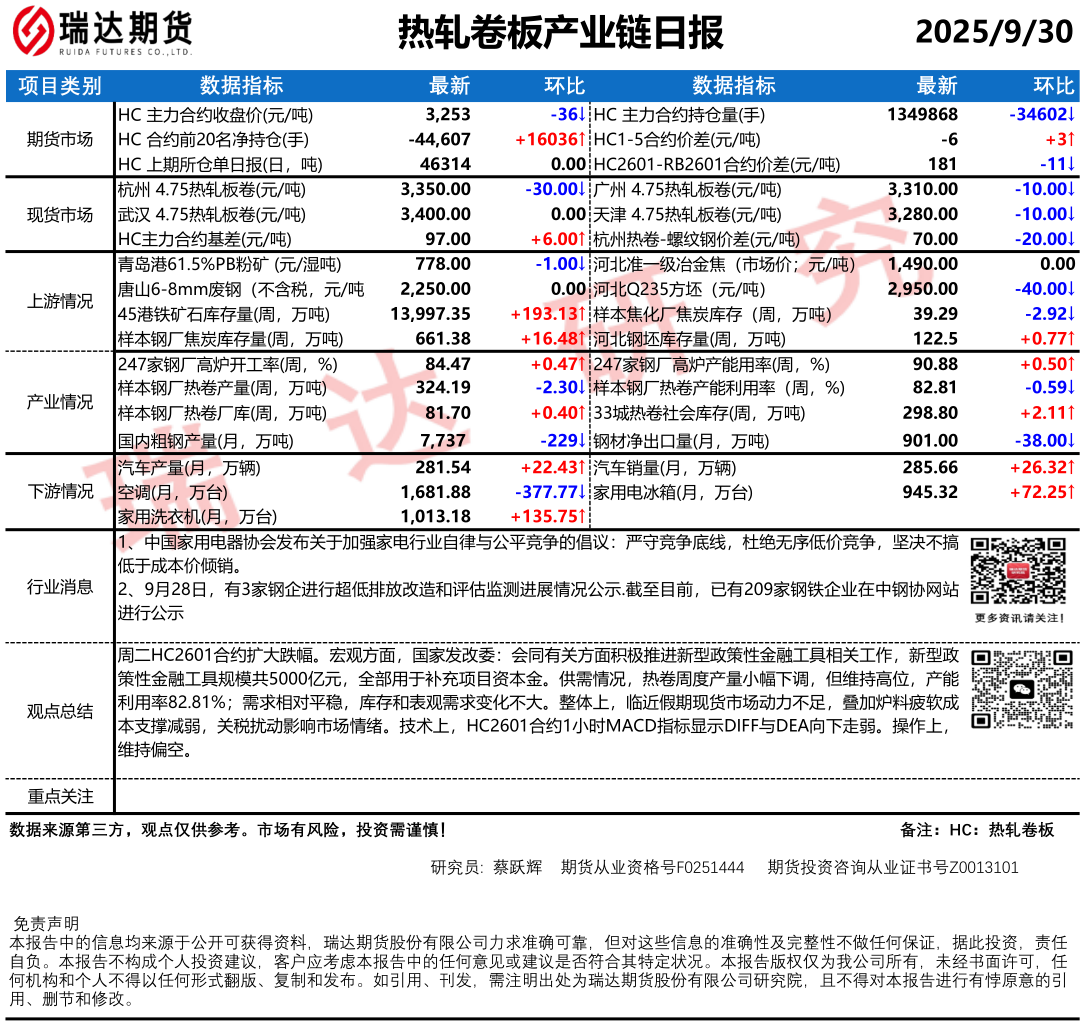Viewport: 1084px width, 1025px height.
Task: Click the 国内粗钢产量 value 7,737
Action: click(x=444, y=440)
